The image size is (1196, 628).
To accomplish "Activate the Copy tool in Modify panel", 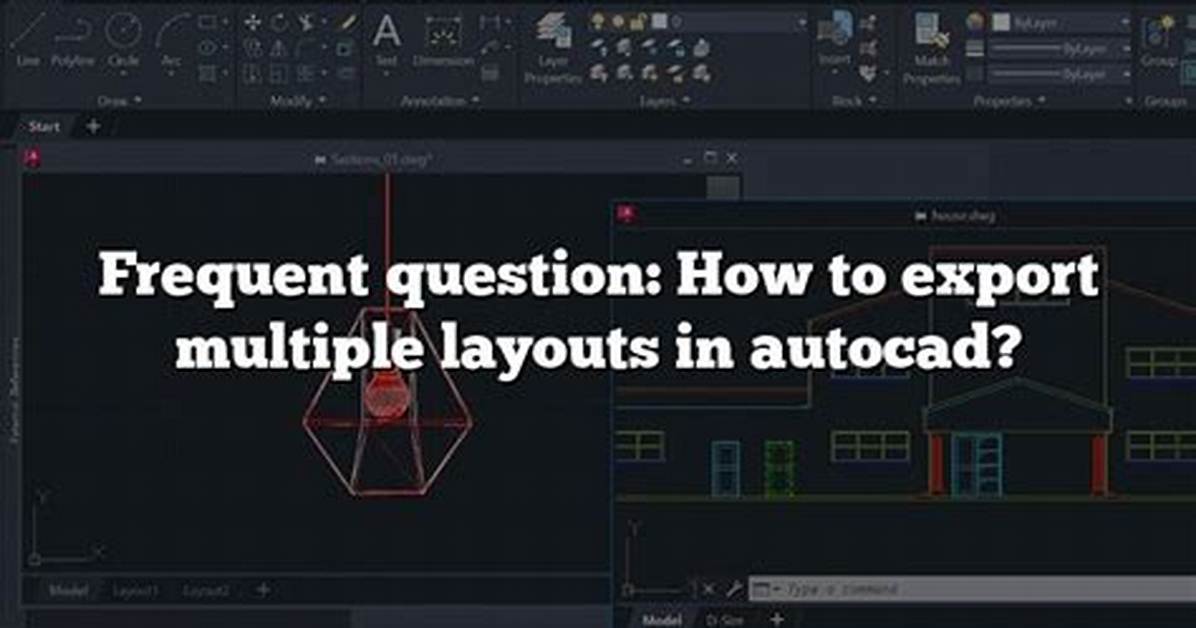I will click(252, 48).
